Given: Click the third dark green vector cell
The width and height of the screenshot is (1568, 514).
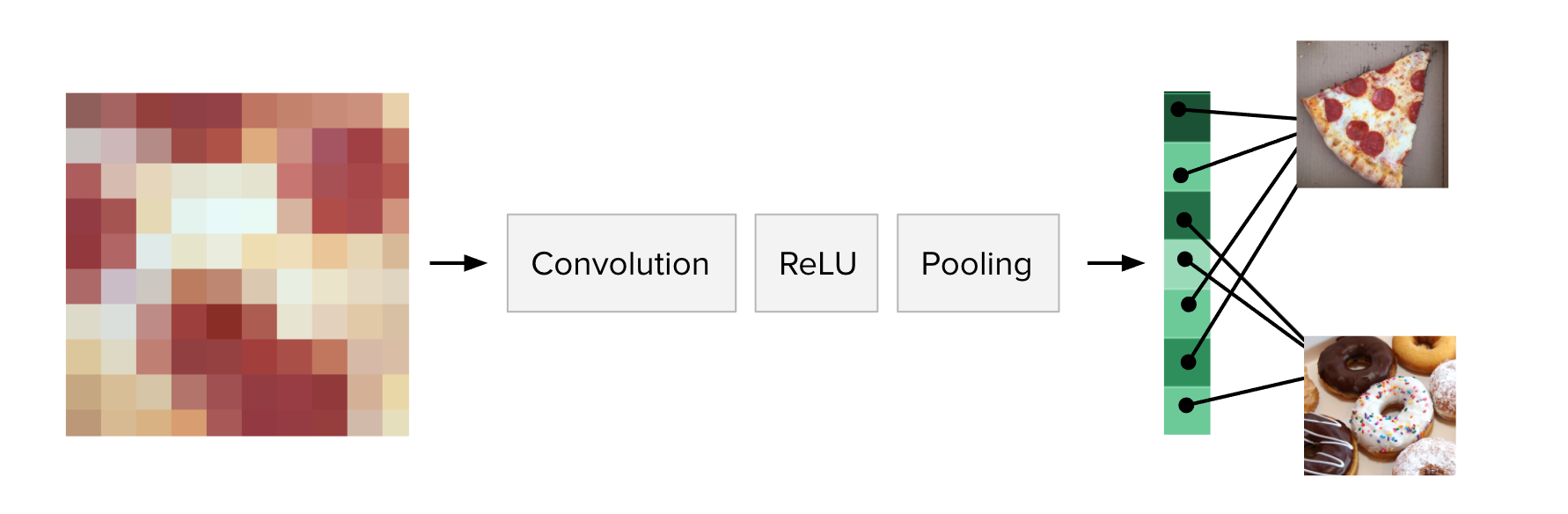Looking at the screenshot, I should [x=1187, y=216].
